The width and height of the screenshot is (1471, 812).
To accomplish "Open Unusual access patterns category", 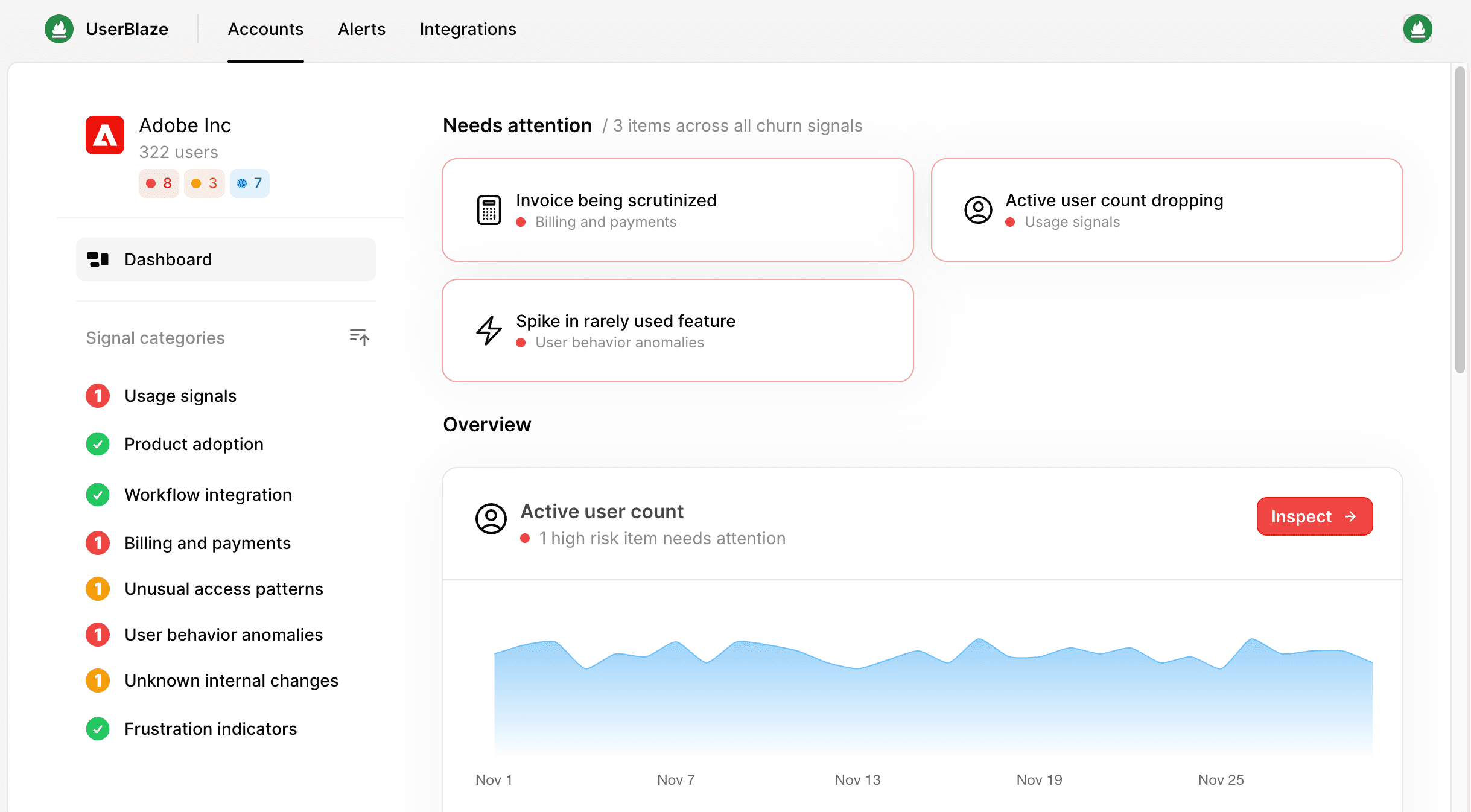I will click(x=224, y=589).
